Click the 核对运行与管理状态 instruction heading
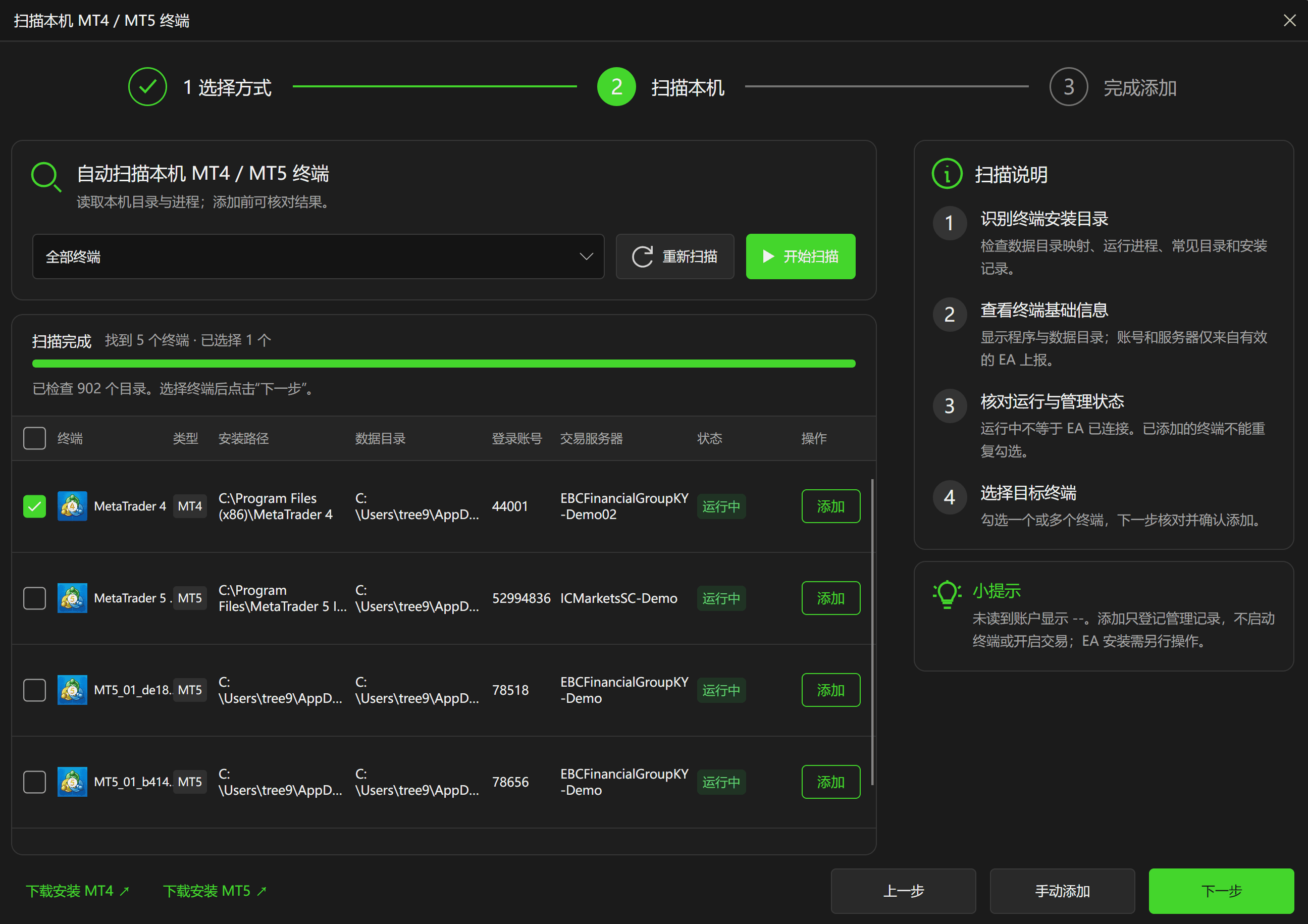1308x924 pixels. pos(1052,401)
